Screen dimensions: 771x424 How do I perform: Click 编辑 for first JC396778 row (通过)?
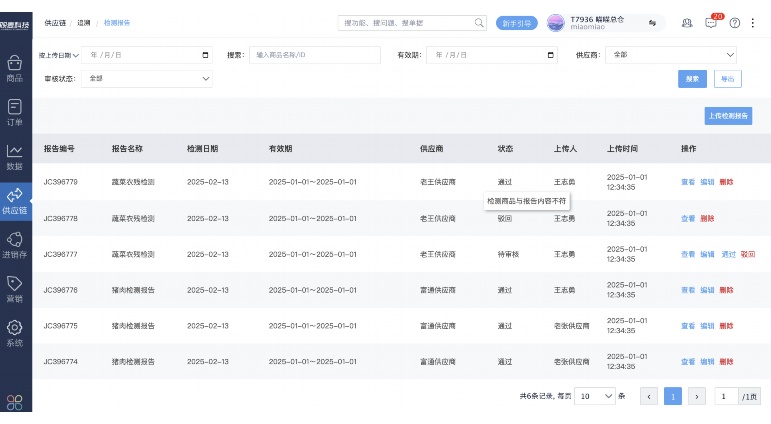[707, 182]
